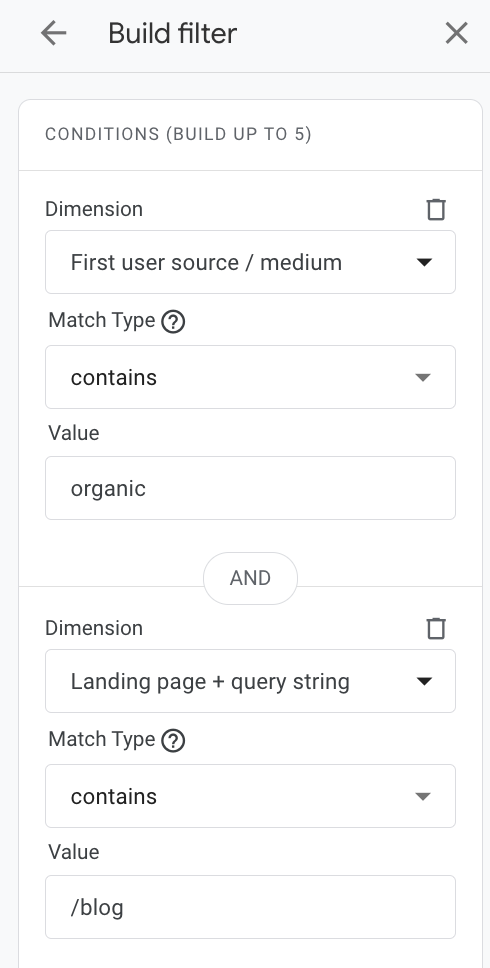Open Match Type help in the second condition
490x968 pixels.
(173, 740)
